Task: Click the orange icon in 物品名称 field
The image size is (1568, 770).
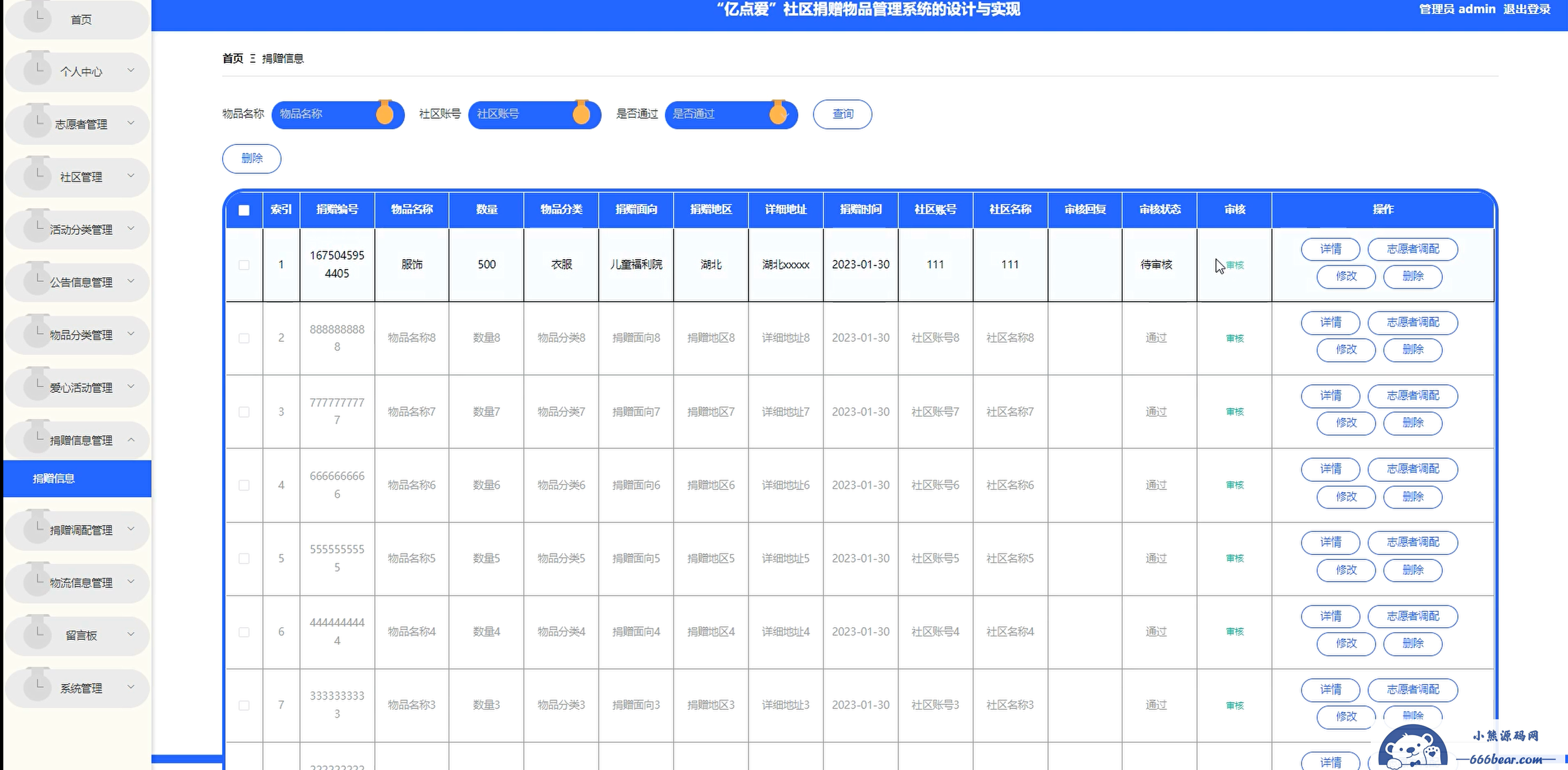Action: click(x=385, y=112)
